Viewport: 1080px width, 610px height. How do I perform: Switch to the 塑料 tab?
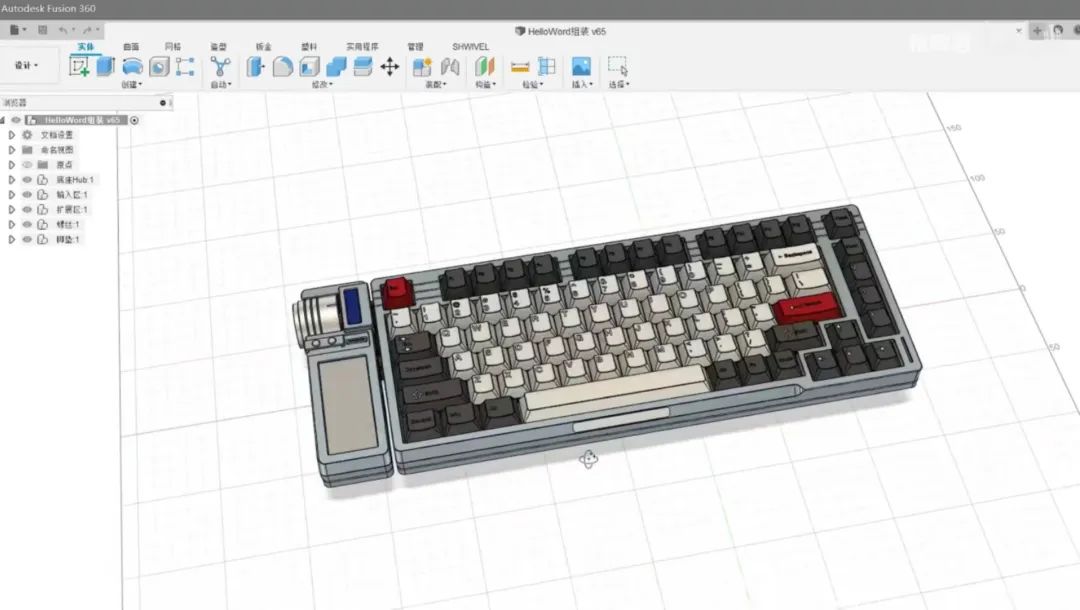[x=309, y=47]
